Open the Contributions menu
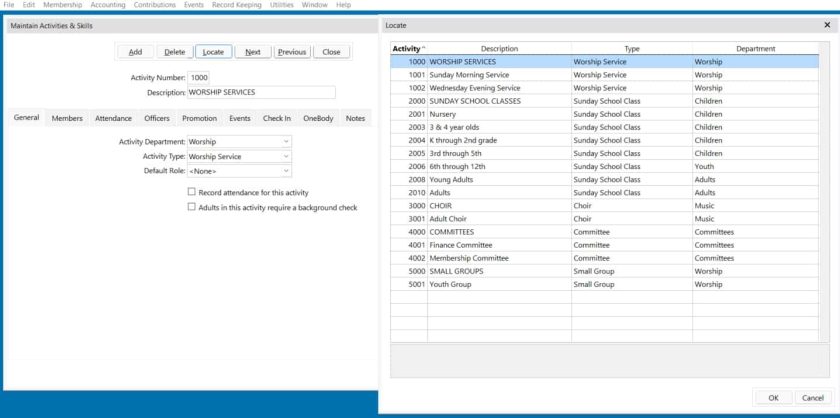 point(155,5)
